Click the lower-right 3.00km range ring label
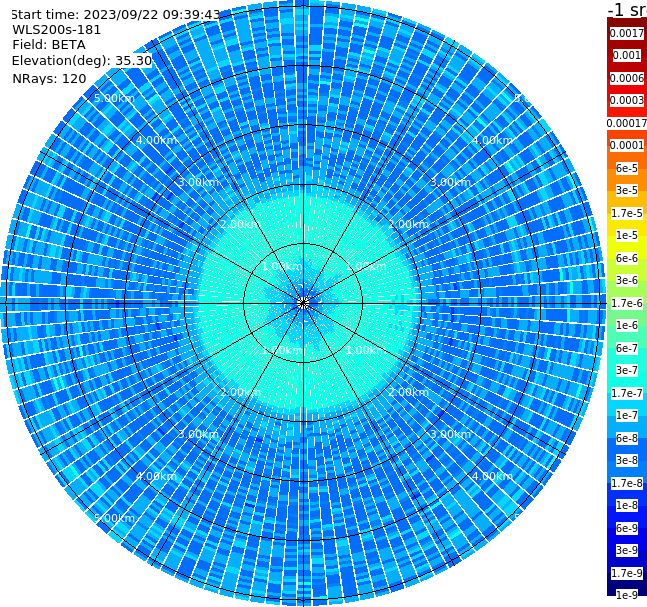The image size is (647, 607). click(450, 434)
